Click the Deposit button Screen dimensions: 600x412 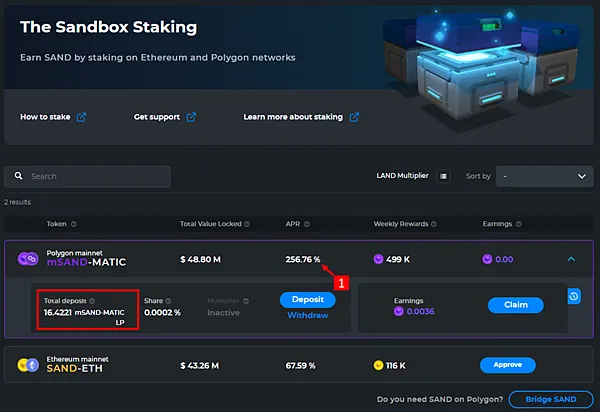pos(308,300)
